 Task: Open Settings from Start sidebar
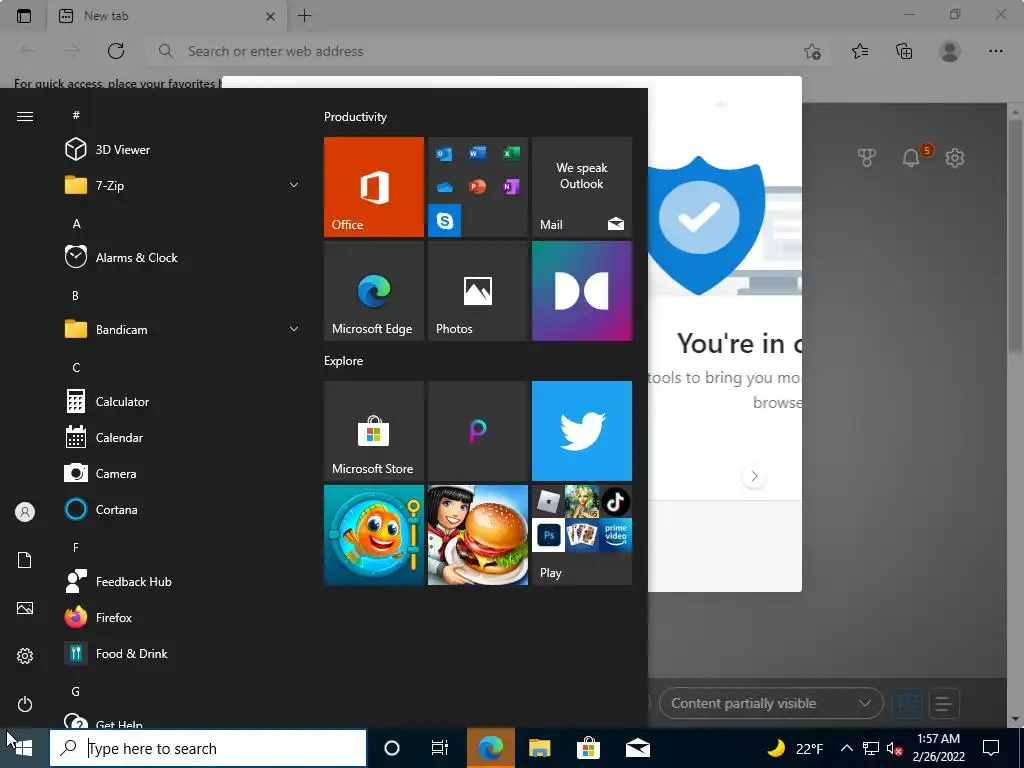(25, 656)
